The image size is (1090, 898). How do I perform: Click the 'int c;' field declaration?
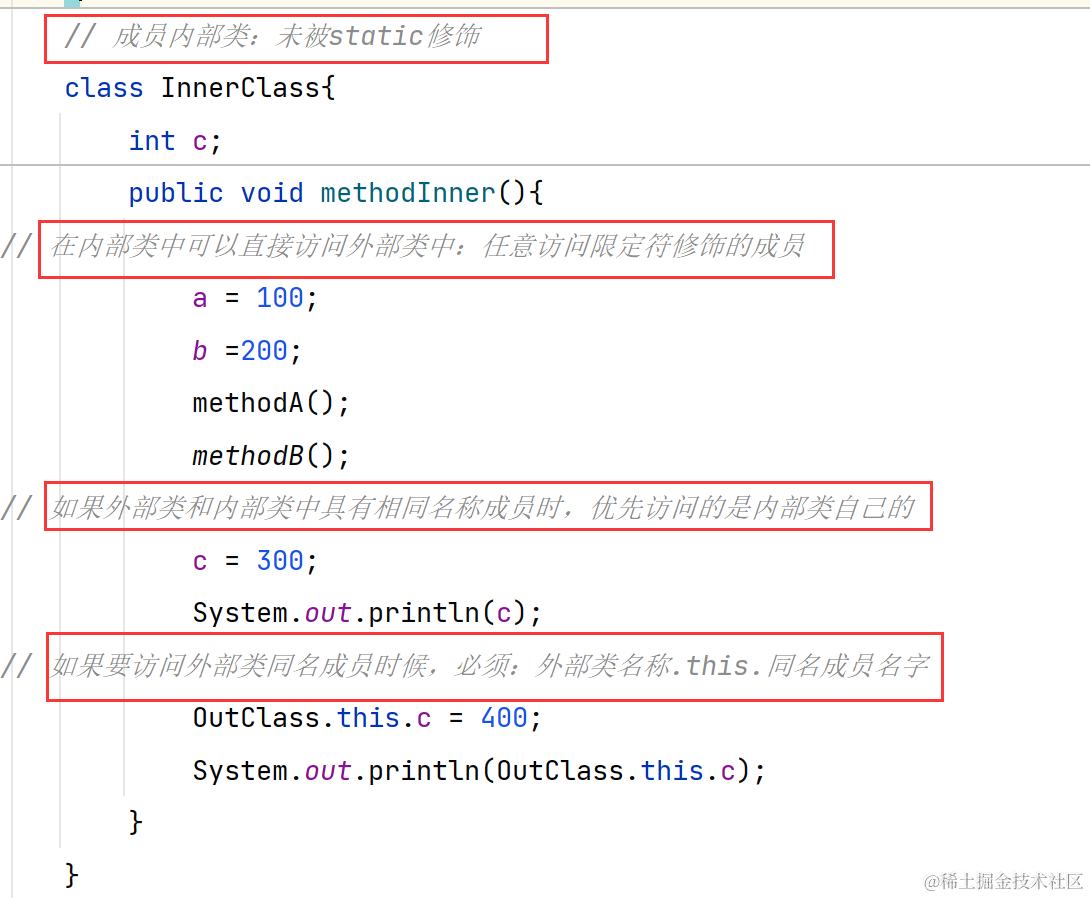tap(175, 141)
